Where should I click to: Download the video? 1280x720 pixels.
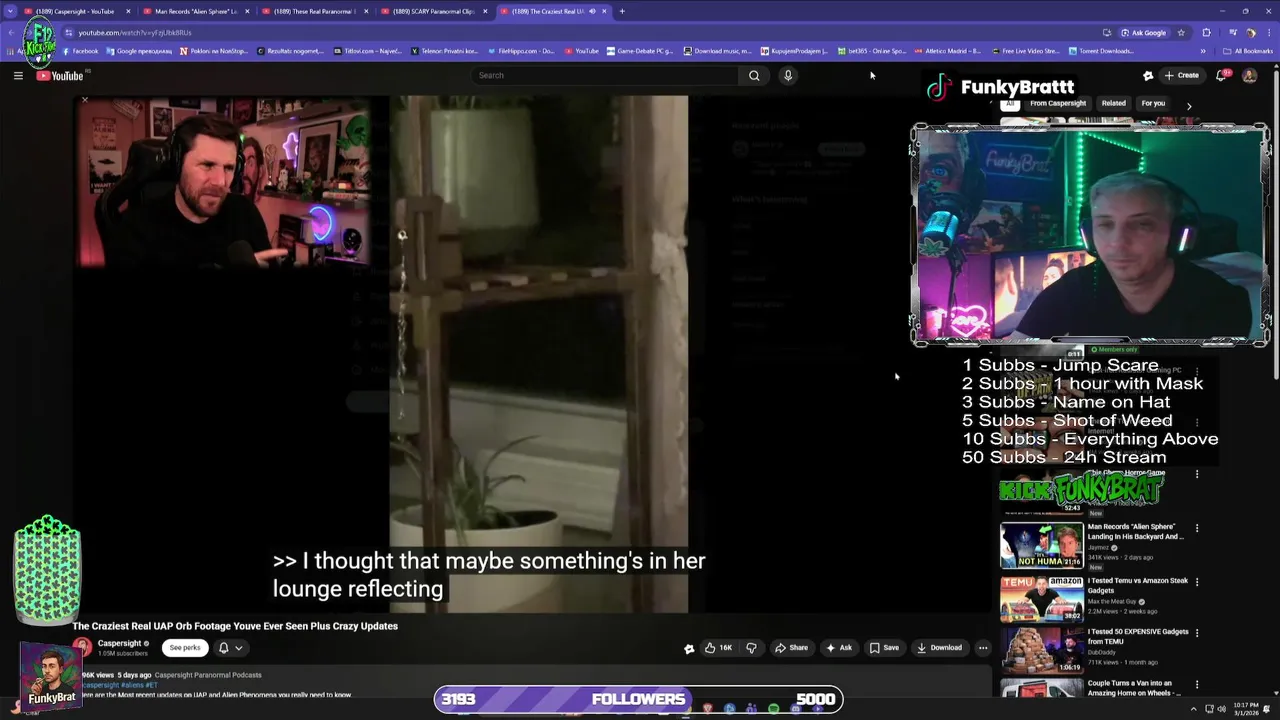(x=939, y=648)
